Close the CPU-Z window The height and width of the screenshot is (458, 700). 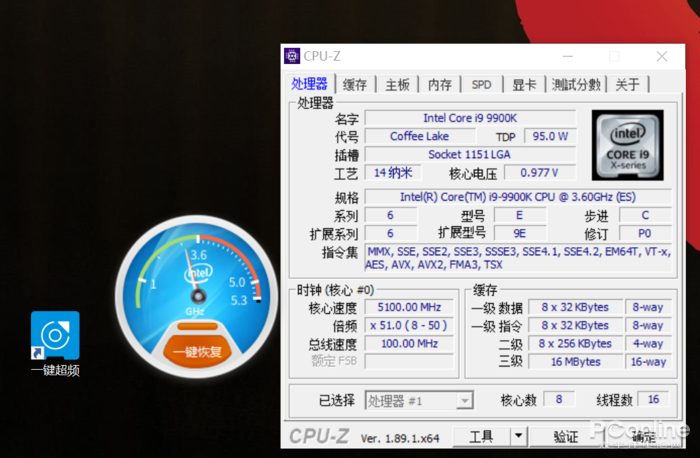point(662,56)
